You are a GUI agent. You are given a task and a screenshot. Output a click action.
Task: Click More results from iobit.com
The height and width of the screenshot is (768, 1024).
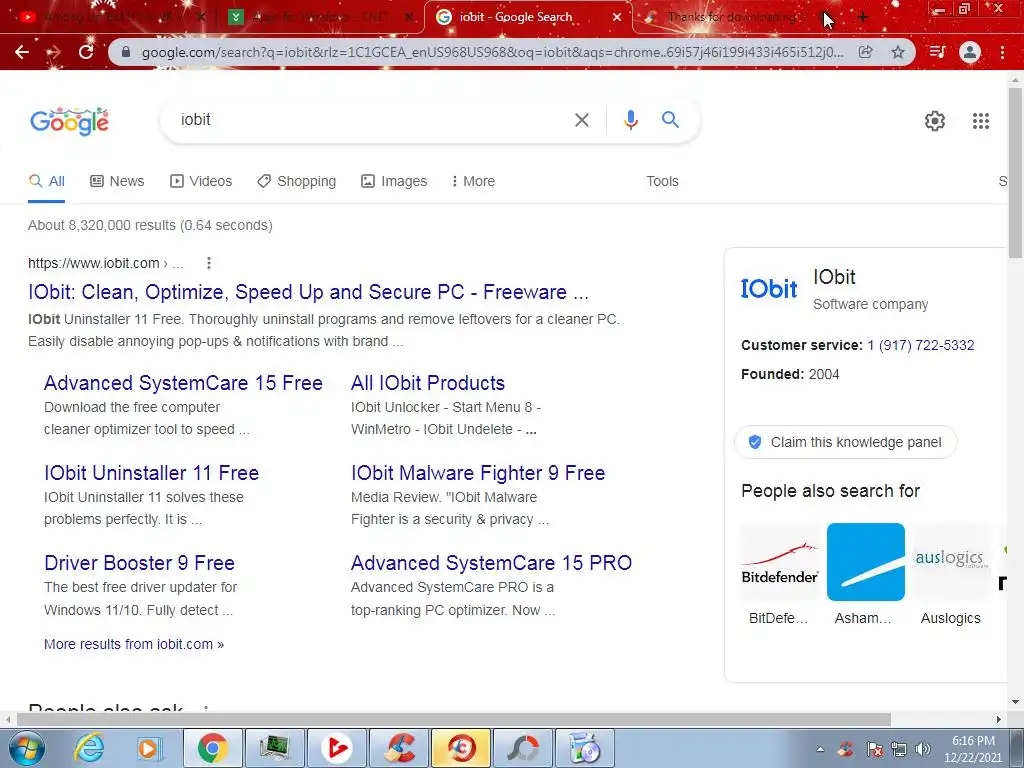pyautogui.click(x=134, y=644)
